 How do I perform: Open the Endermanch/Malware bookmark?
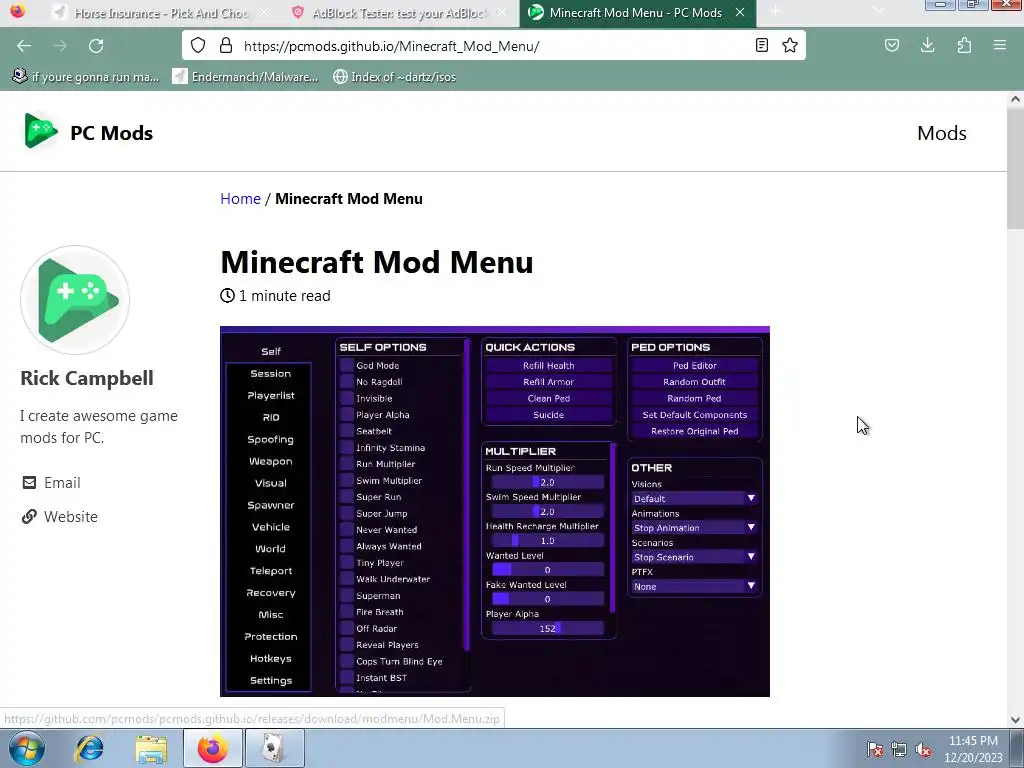tap(246, 76)
